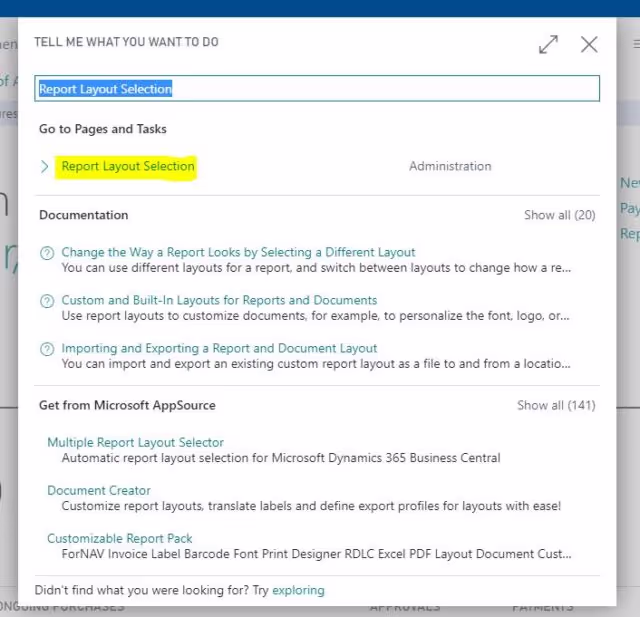Show all 141 AppSource results
This screenshot has width=640, height=617.
point(556,405)
